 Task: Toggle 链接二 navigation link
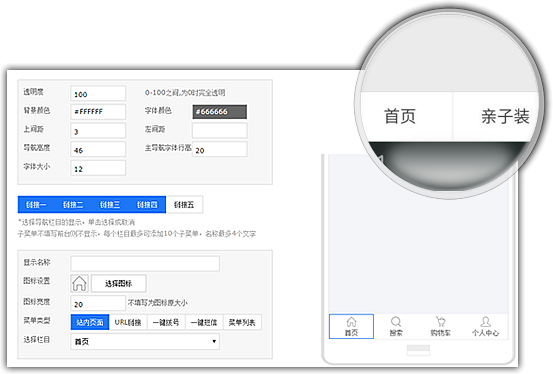(x=73, y=205)
